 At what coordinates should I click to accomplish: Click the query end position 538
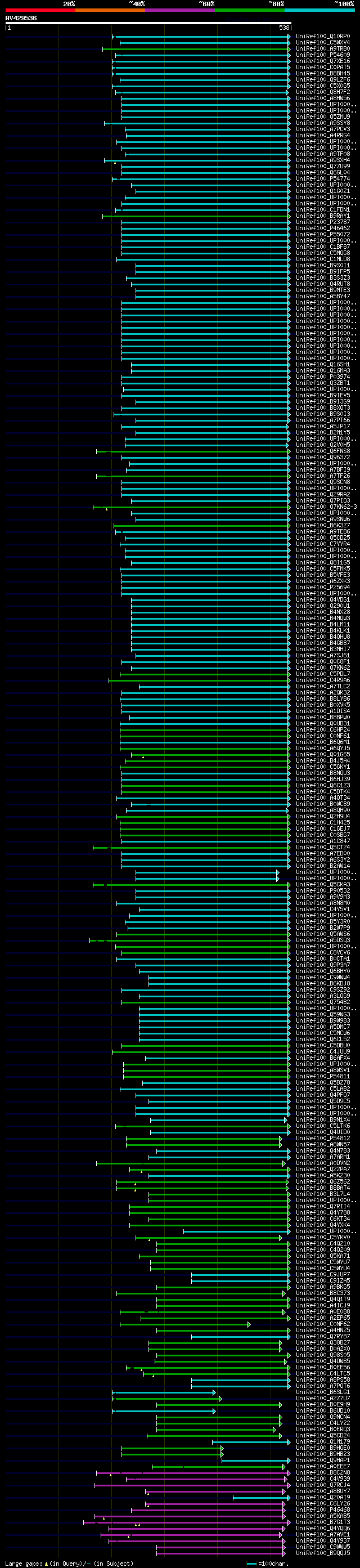click(285, 28)
